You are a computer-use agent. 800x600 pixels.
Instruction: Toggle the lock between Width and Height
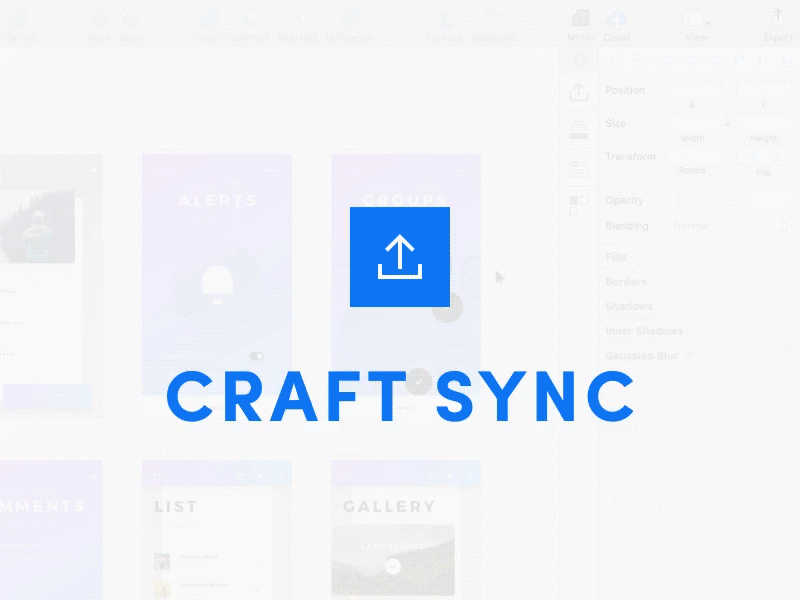coord(728,123)
